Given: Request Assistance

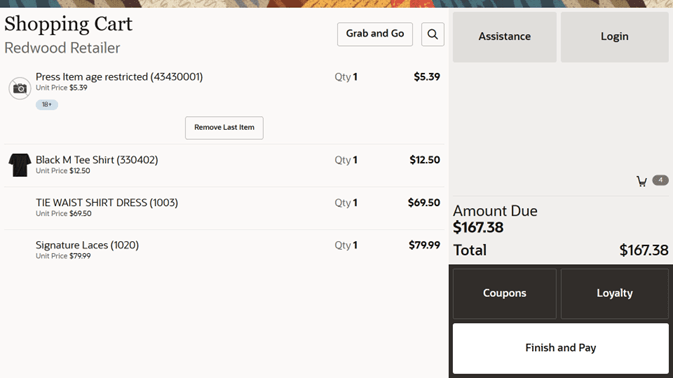Looking at the screenshot, I should point(504,37).
